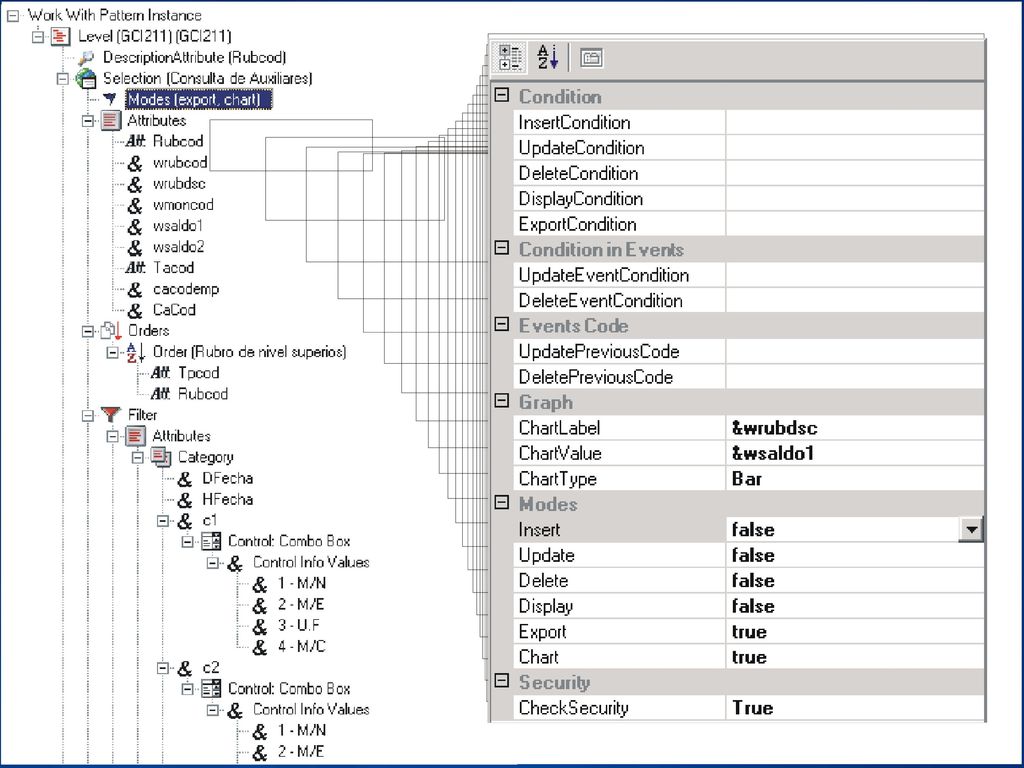Click the A-Z sort icon beside Order node

(135, 352)
